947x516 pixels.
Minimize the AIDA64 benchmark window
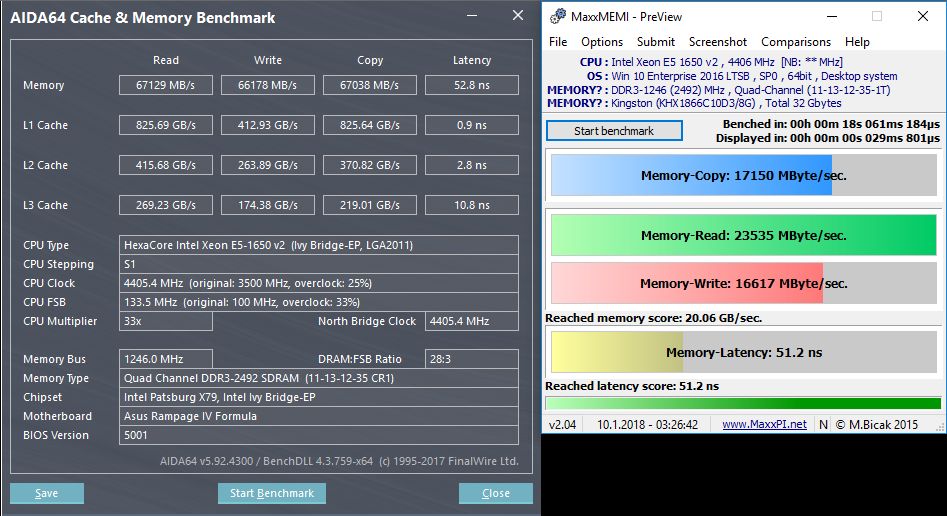472,16
